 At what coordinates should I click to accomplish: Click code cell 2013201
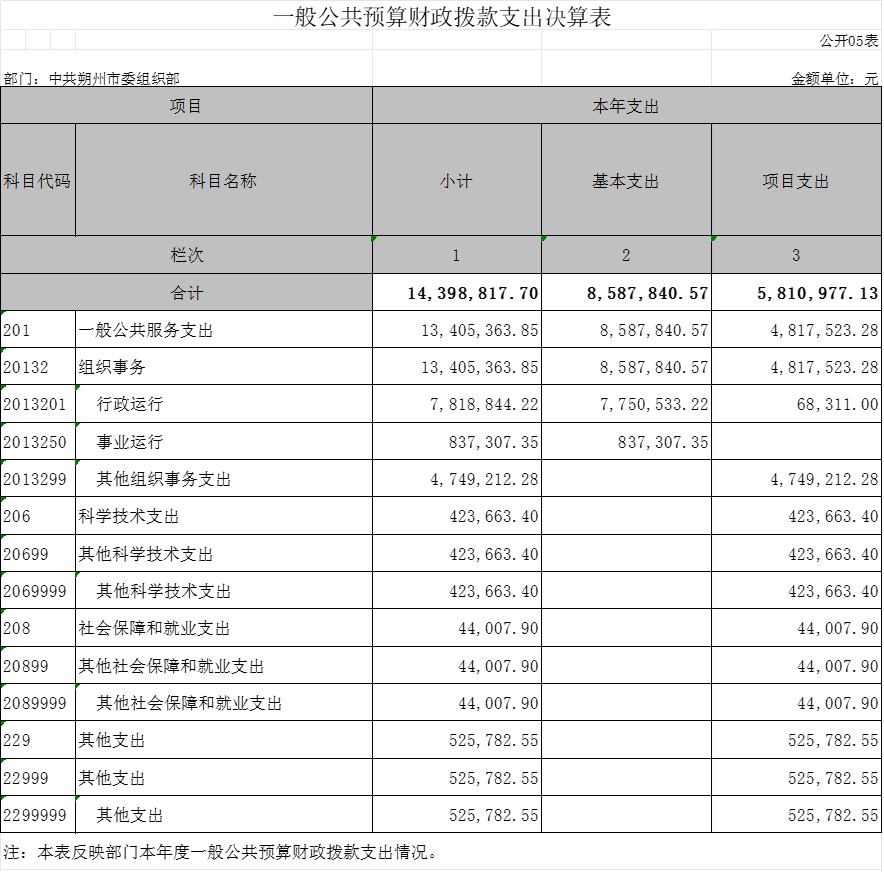point(38,404)
